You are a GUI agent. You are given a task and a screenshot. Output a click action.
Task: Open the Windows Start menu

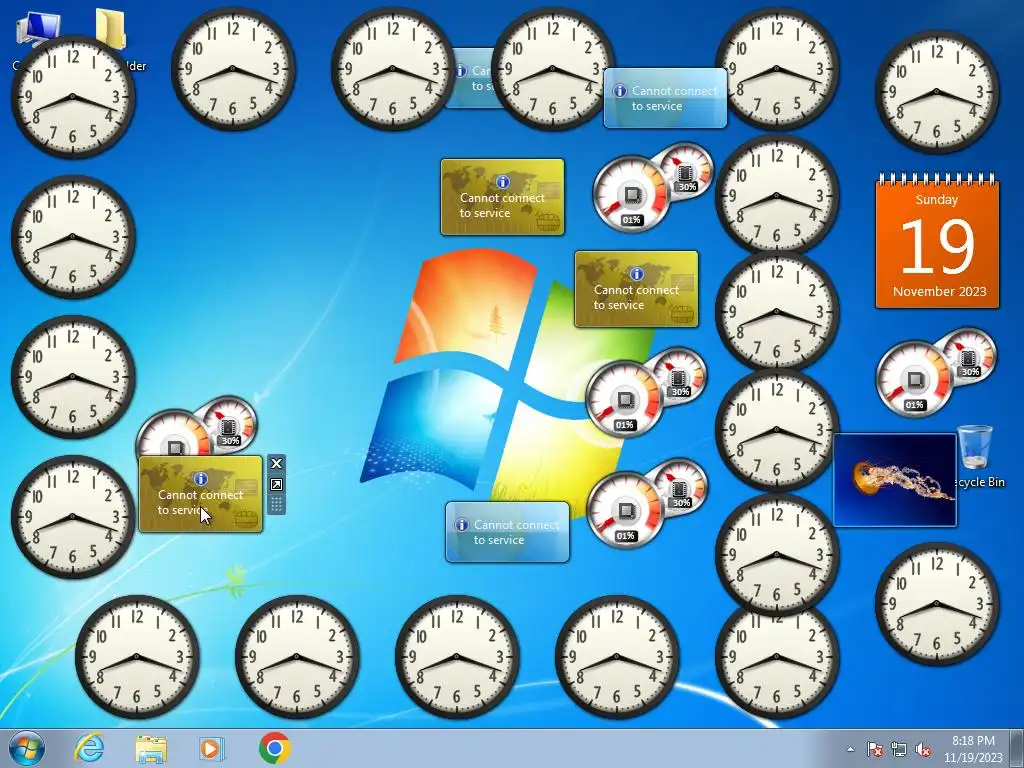[26, 748]
